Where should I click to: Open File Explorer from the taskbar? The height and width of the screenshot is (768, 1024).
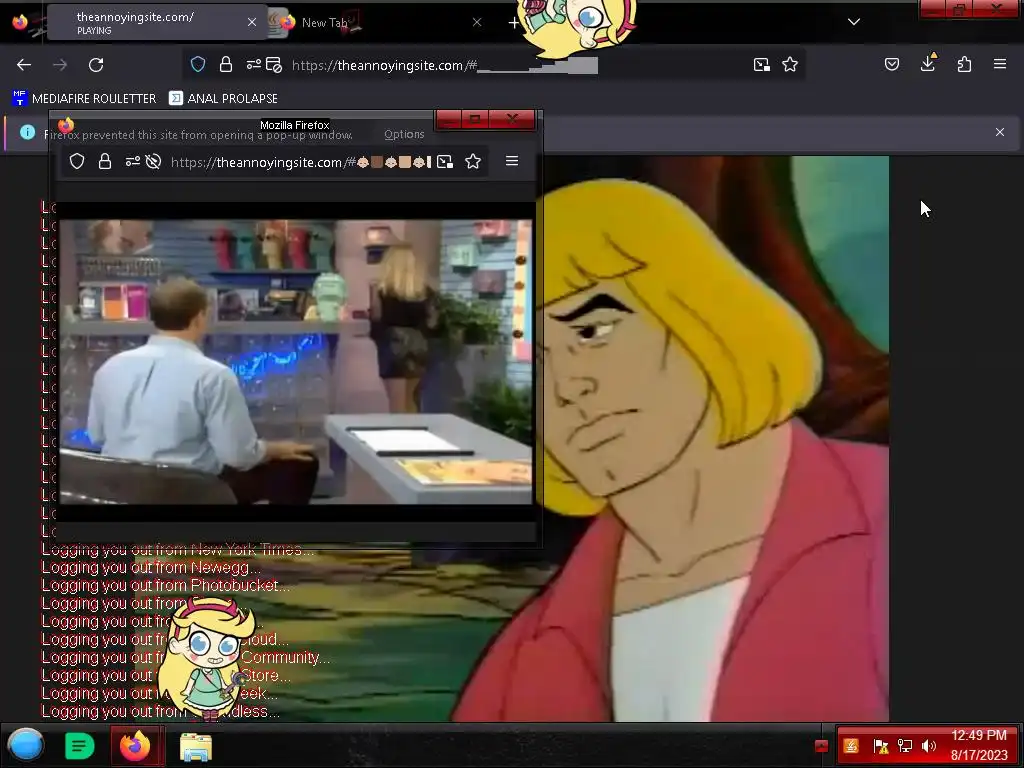click(196, 746)
